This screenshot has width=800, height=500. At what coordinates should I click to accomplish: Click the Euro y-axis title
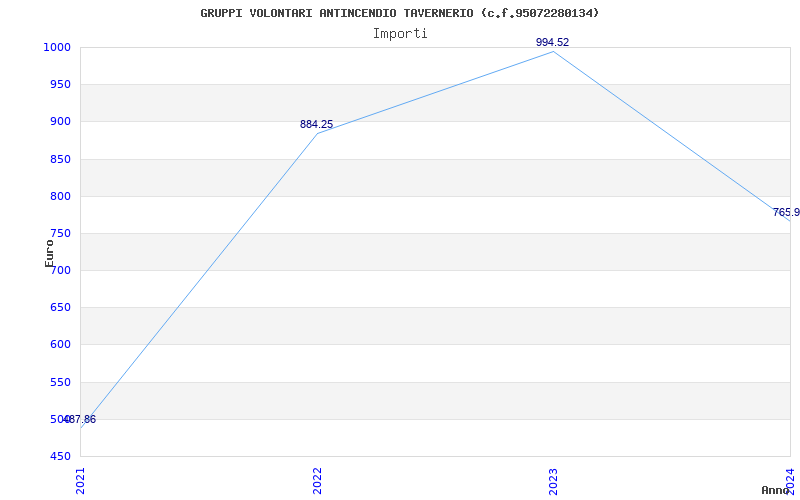click(x=49, y=253)
